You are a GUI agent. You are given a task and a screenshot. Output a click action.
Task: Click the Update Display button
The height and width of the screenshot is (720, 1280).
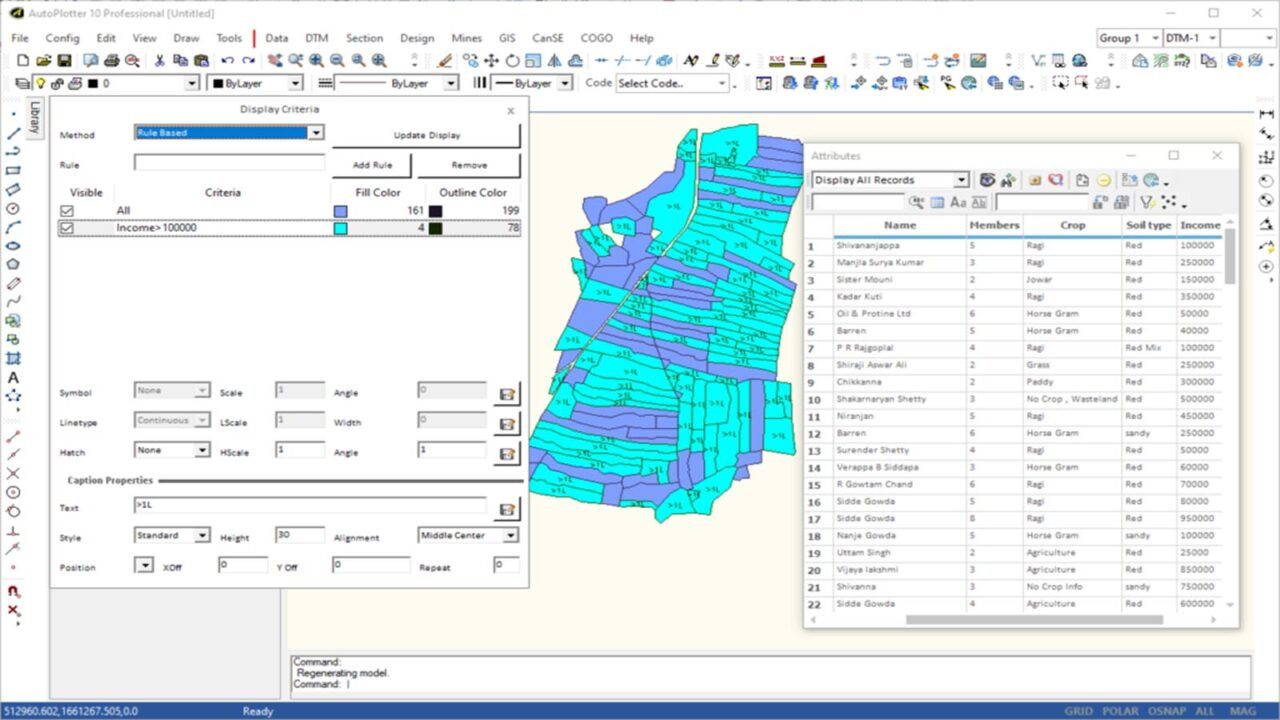[x=426, y=135]
